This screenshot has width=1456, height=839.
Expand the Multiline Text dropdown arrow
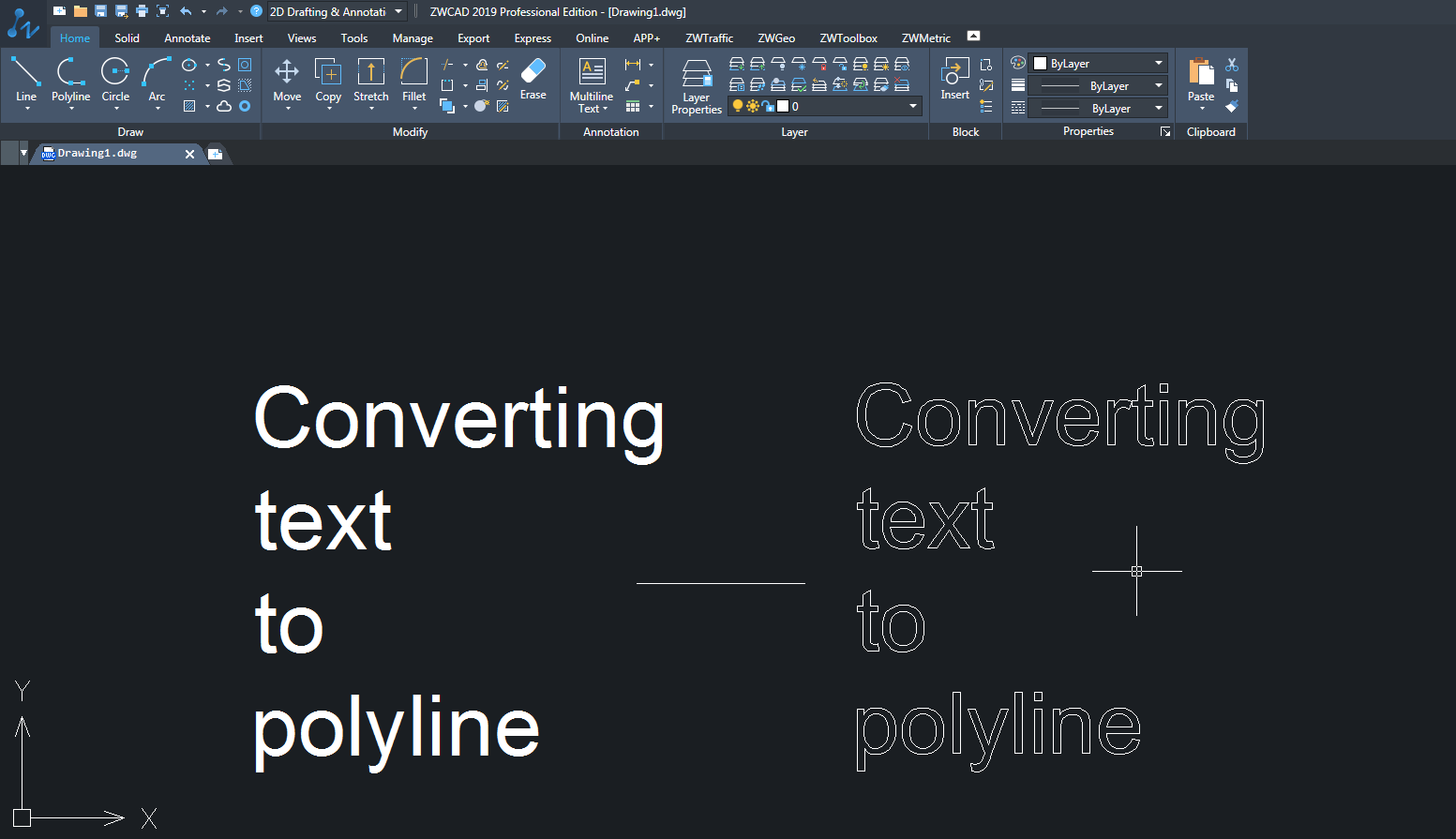coord(605,109)
